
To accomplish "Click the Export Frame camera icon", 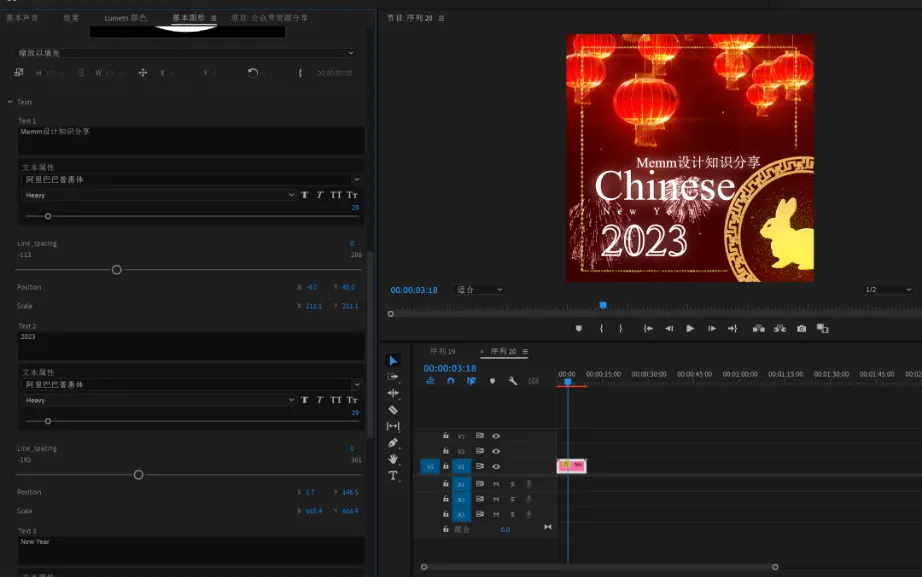I will [x=800, y=328].
